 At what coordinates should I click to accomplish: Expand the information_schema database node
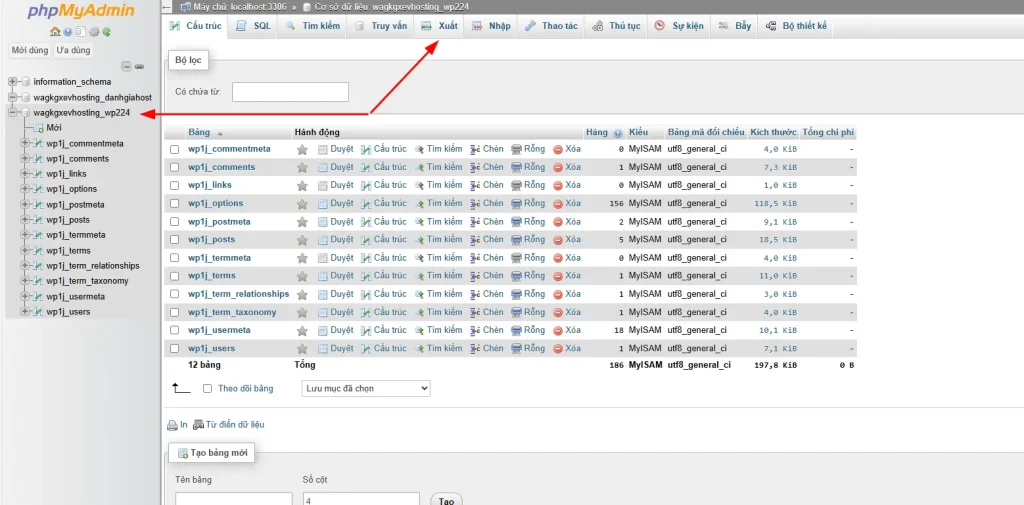12,82
